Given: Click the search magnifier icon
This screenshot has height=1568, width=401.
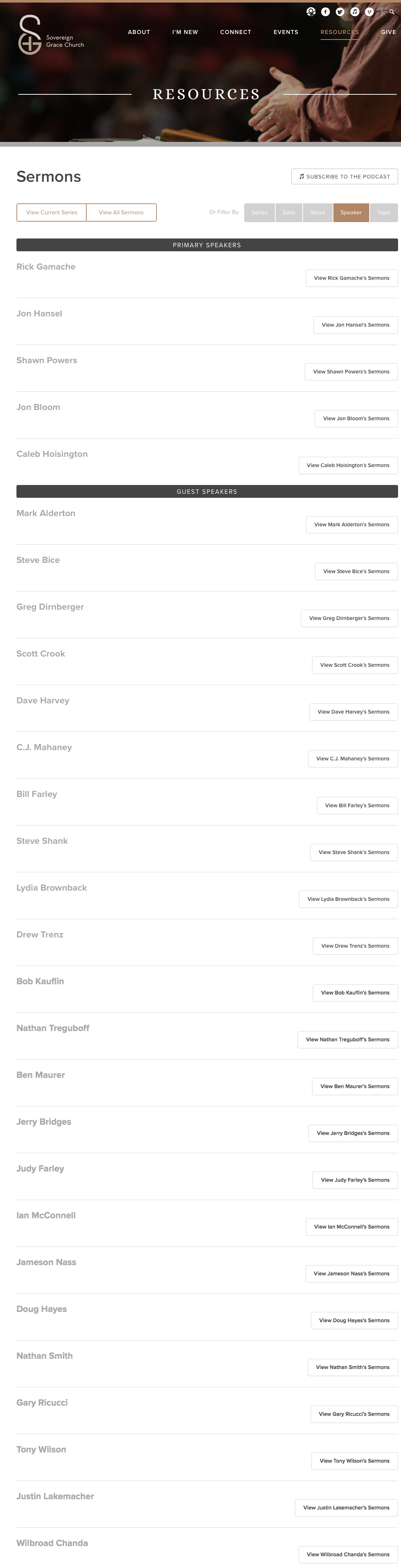Looking at the screenshot, I should (x=392, y=12).
